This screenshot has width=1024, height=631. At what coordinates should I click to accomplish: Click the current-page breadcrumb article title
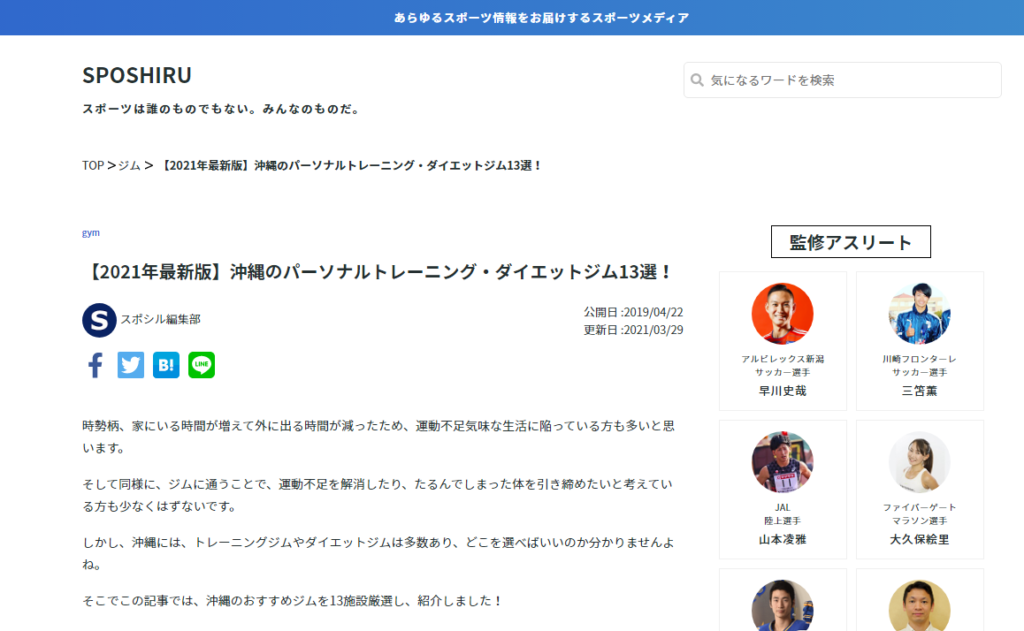coord(351,165)
